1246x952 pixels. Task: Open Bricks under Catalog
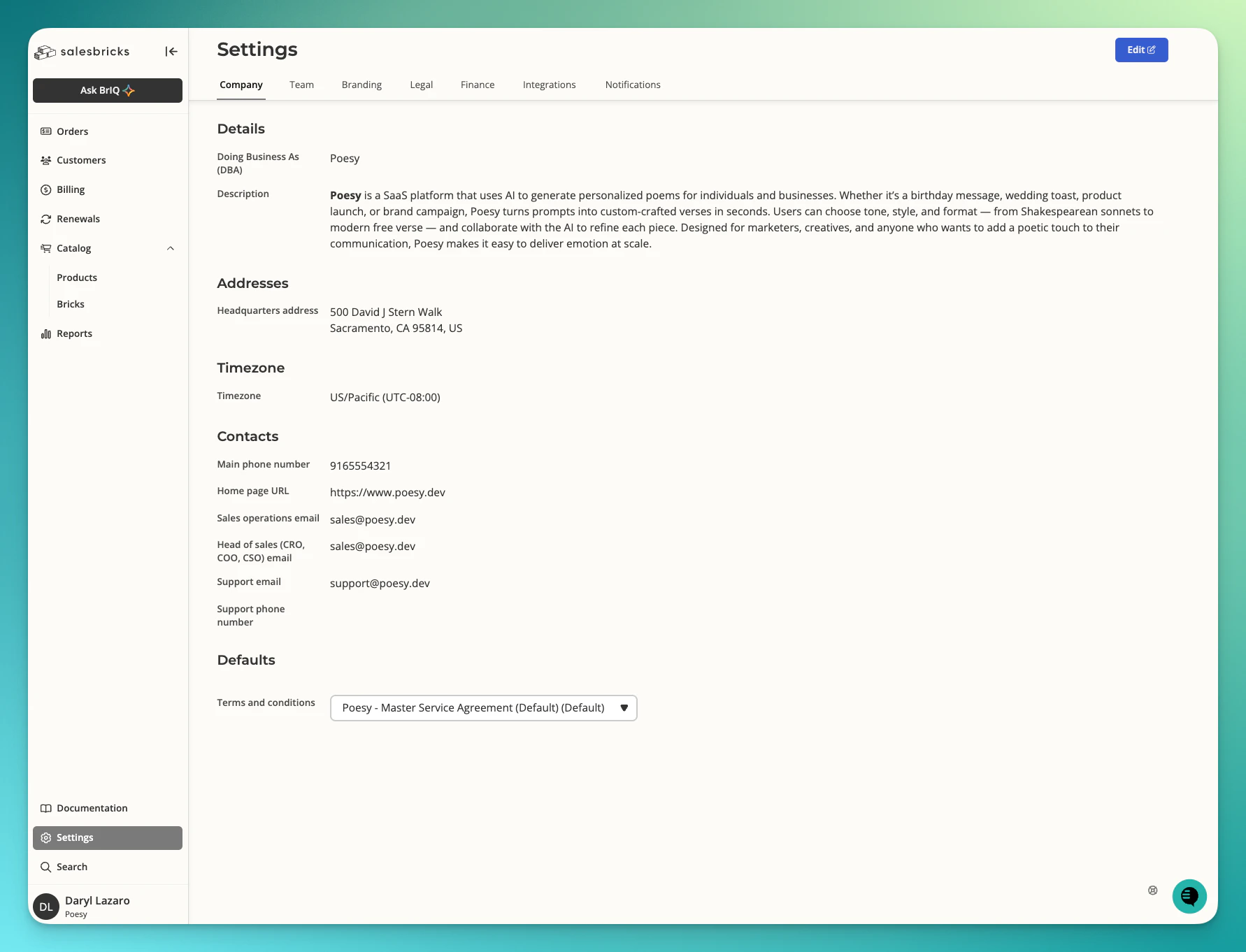coord(71,305)
